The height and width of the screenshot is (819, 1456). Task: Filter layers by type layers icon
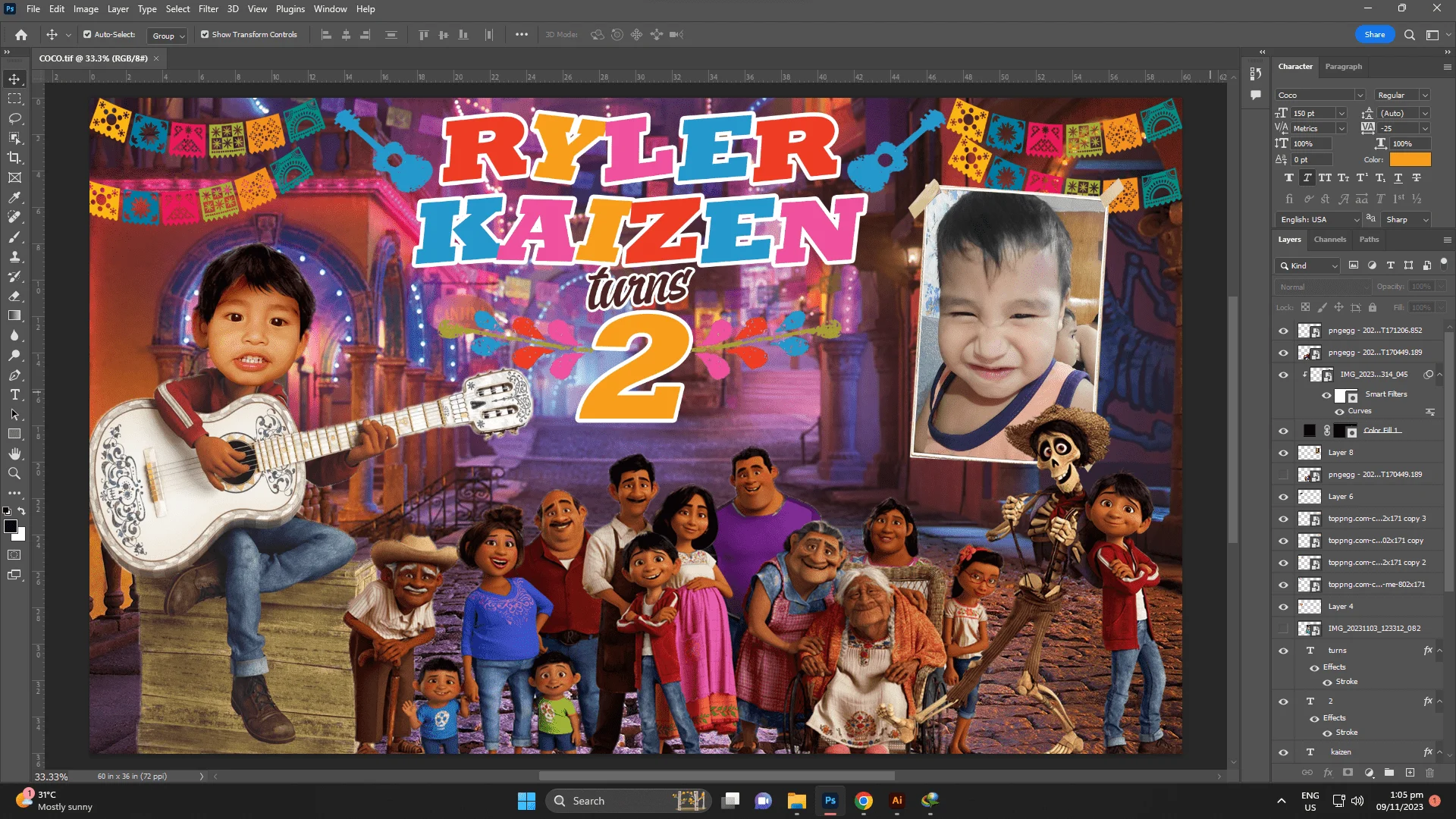[1391, 265]
